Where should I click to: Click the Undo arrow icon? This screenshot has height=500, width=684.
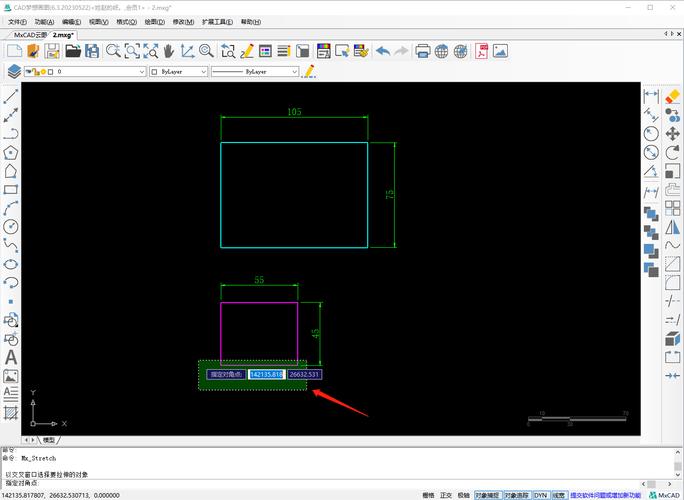(x=382, y=51)
